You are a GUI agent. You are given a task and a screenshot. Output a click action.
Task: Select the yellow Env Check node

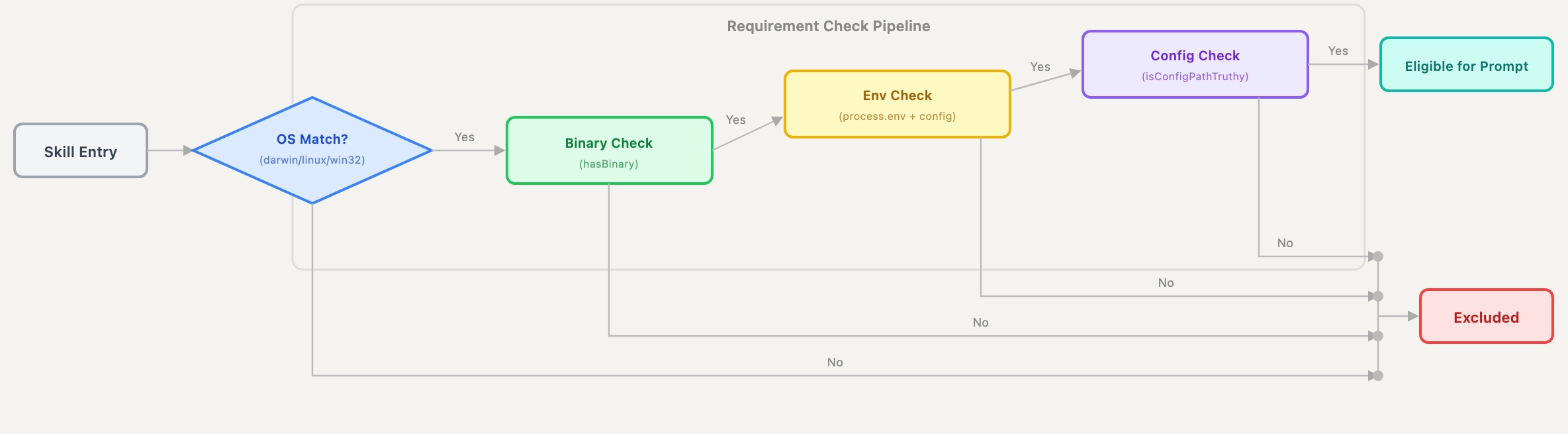897,105
